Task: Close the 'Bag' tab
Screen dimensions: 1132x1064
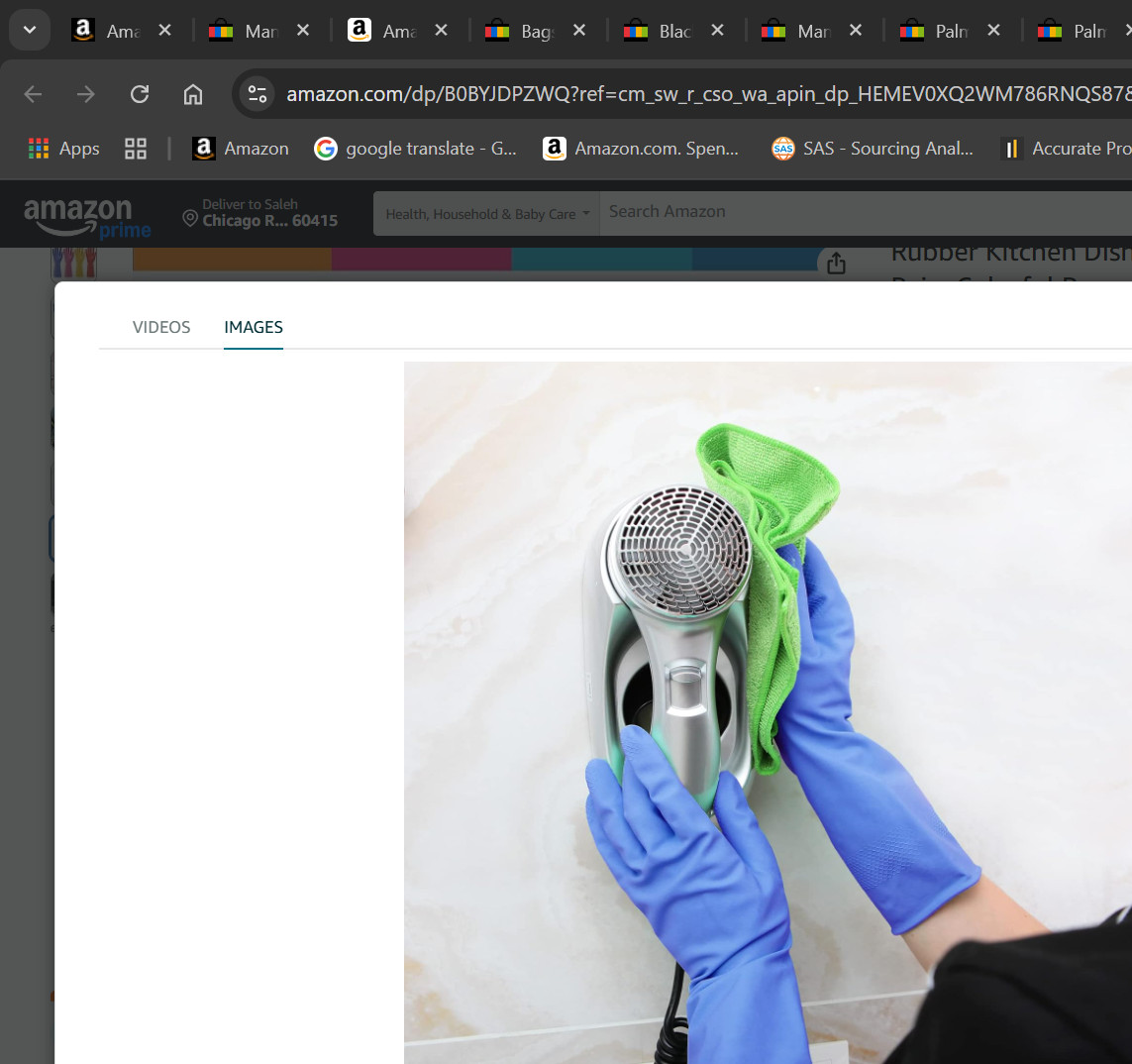Action: pyautogui.click(x=579, y=31)
